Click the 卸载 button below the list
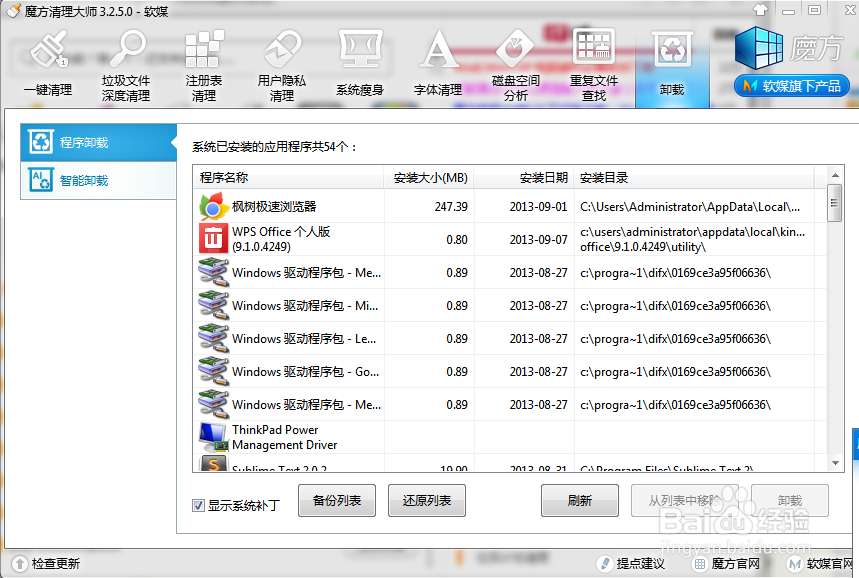 789,500
